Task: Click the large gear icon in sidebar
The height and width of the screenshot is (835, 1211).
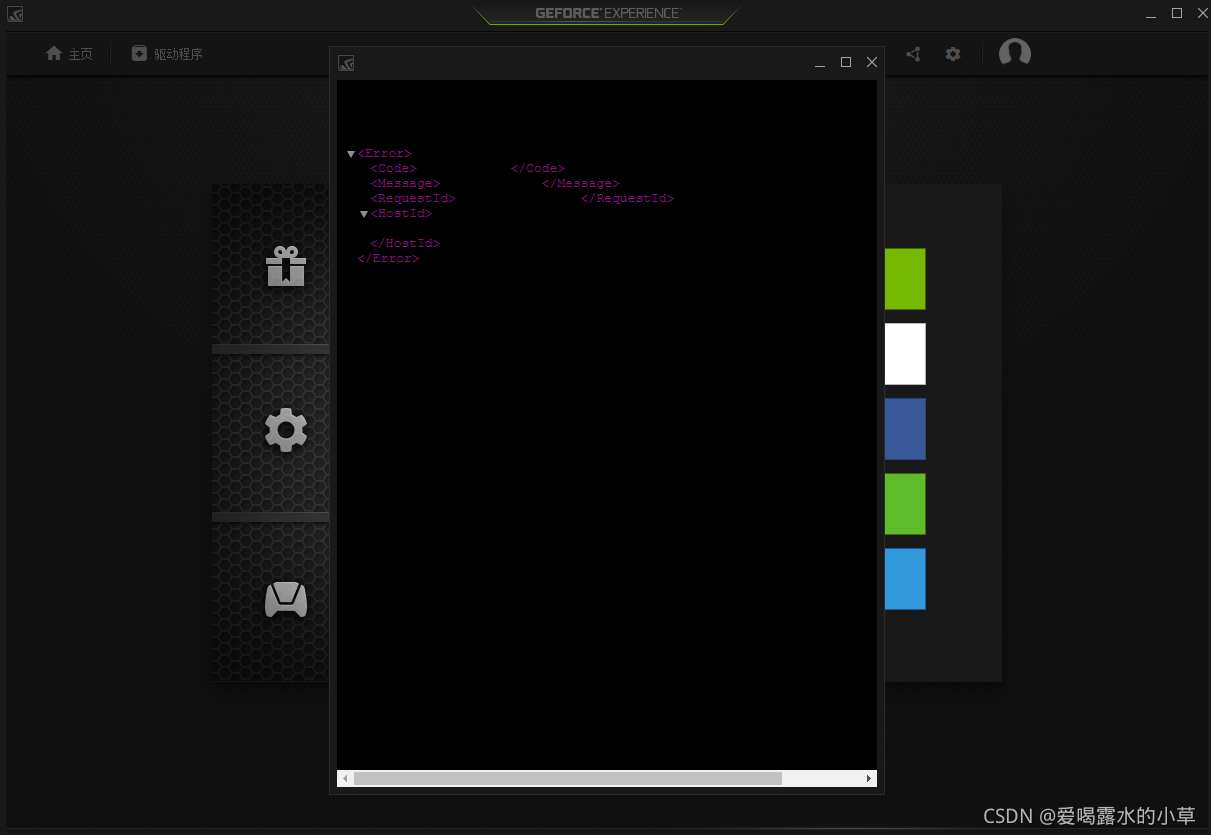Action: (x=286, y=430)
